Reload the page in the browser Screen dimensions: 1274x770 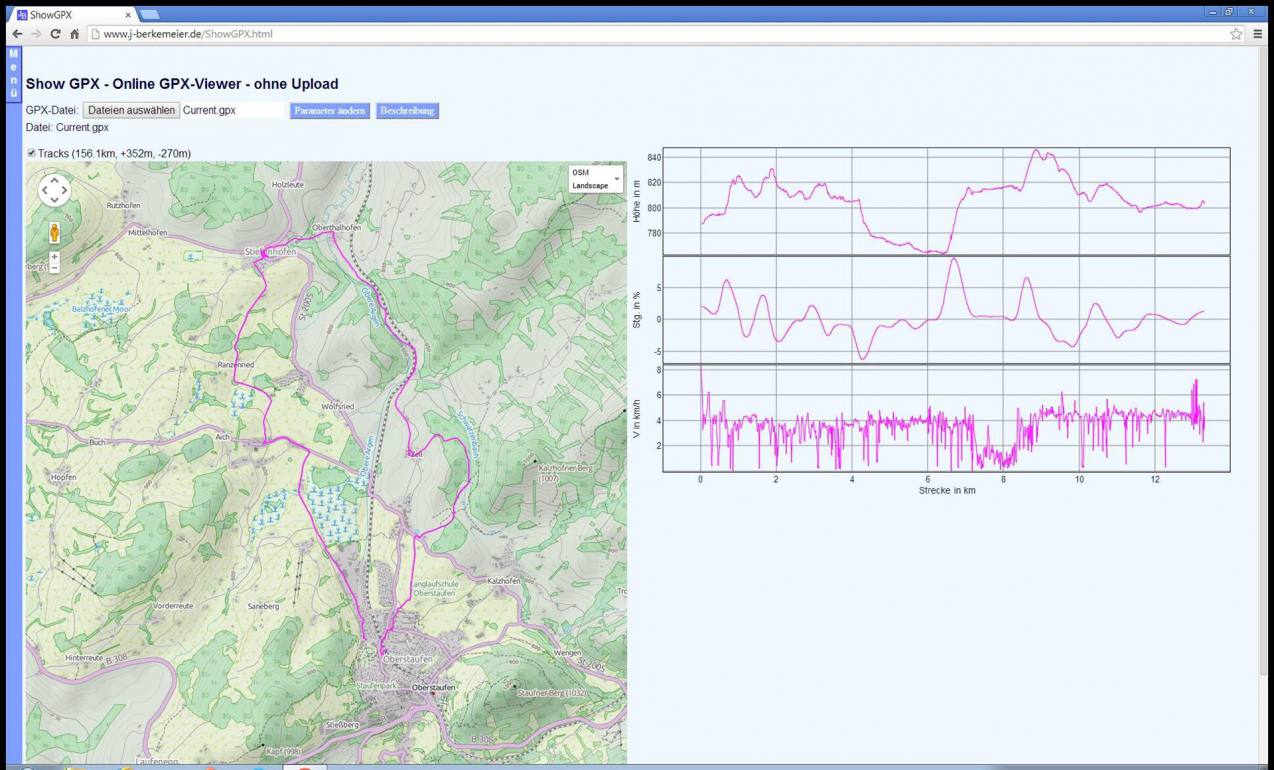(55, 34)
